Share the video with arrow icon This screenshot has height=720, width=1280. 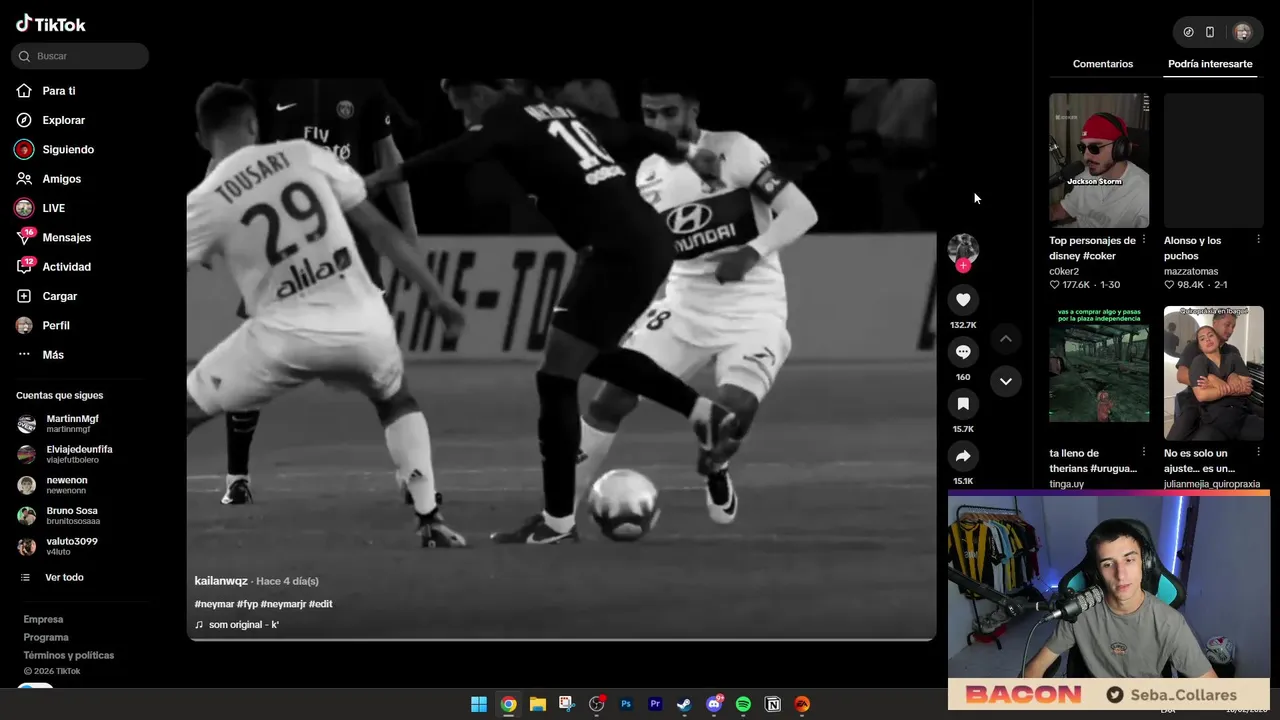pos(963,456)
